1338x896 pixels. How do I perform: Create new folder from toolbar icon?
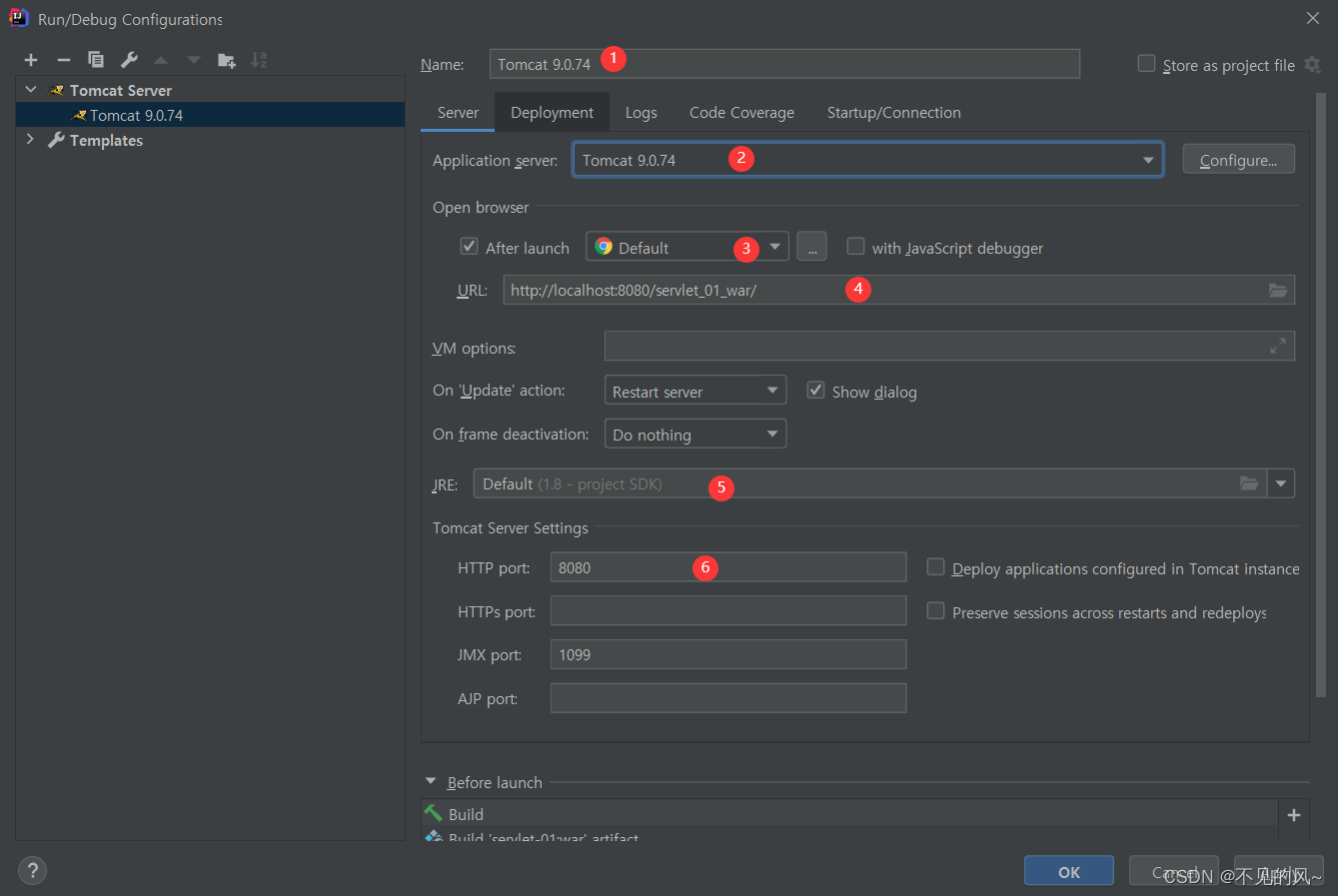coord(227,60)
